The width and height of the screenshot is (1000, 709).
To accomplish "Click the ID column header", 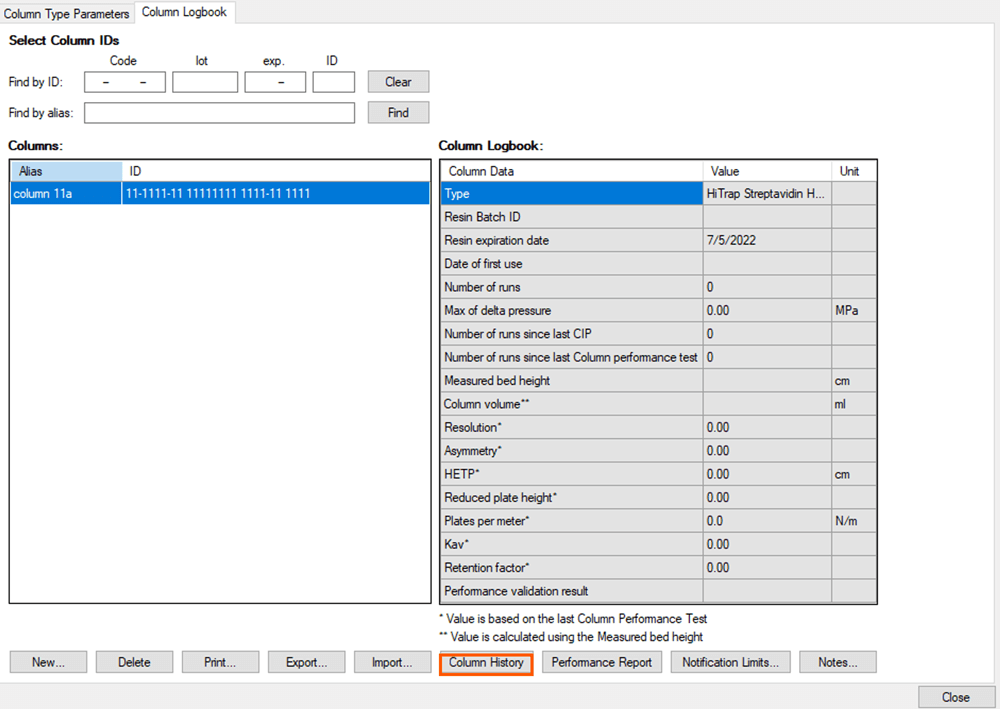I will [x=275, y=171].
